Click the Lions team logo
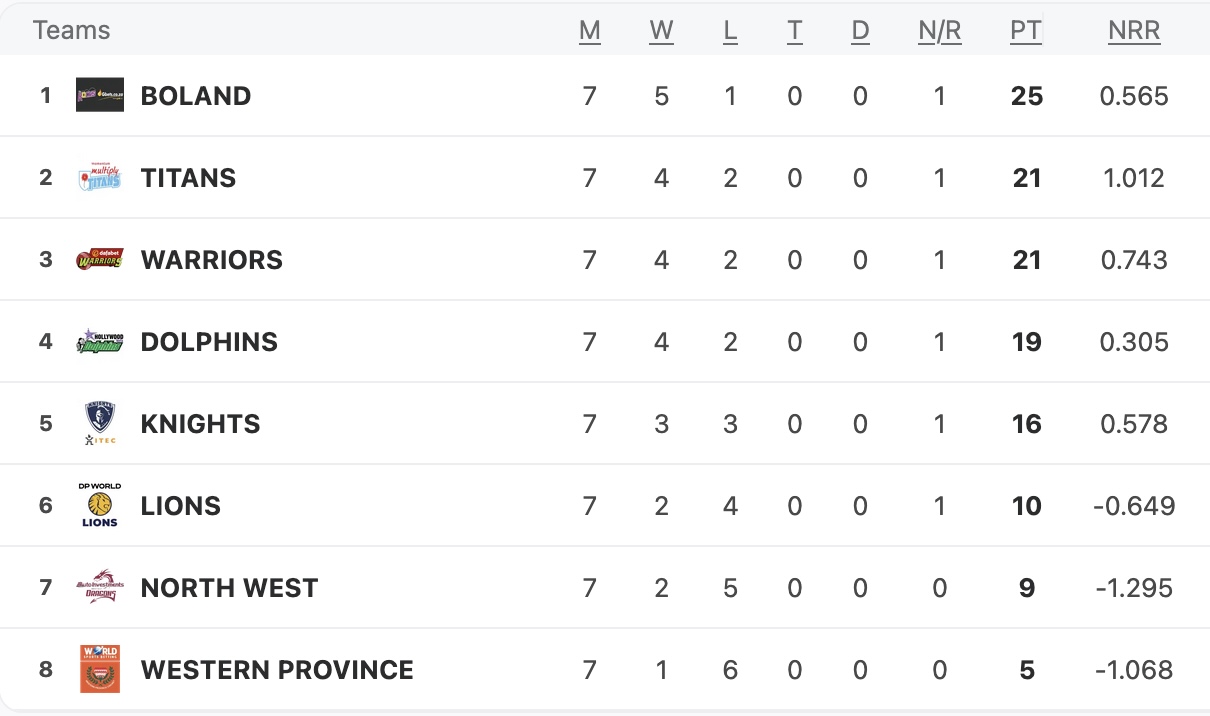The width and height of the screenshot is (1210, 716). pyautogui.click(x=100, y=505)
